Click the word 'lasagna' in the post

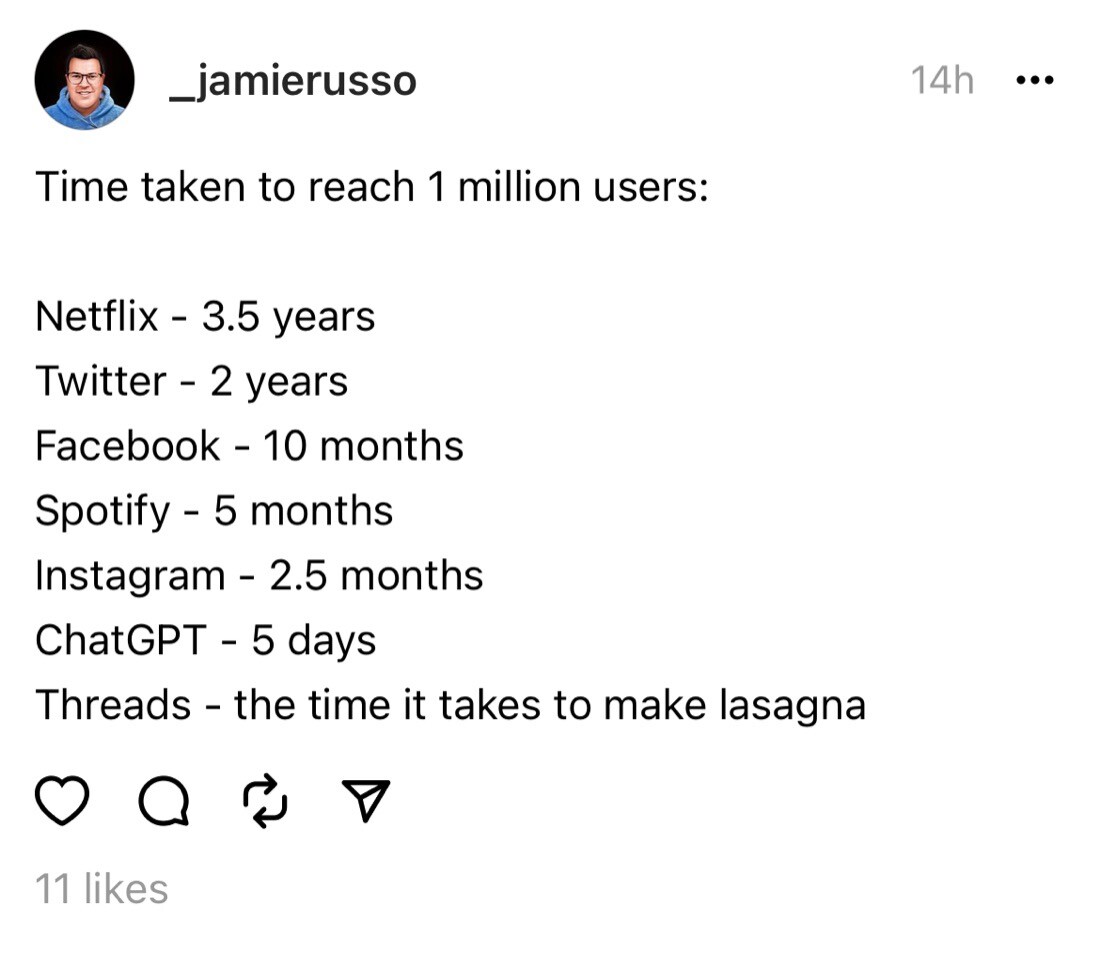pos(793,707)
